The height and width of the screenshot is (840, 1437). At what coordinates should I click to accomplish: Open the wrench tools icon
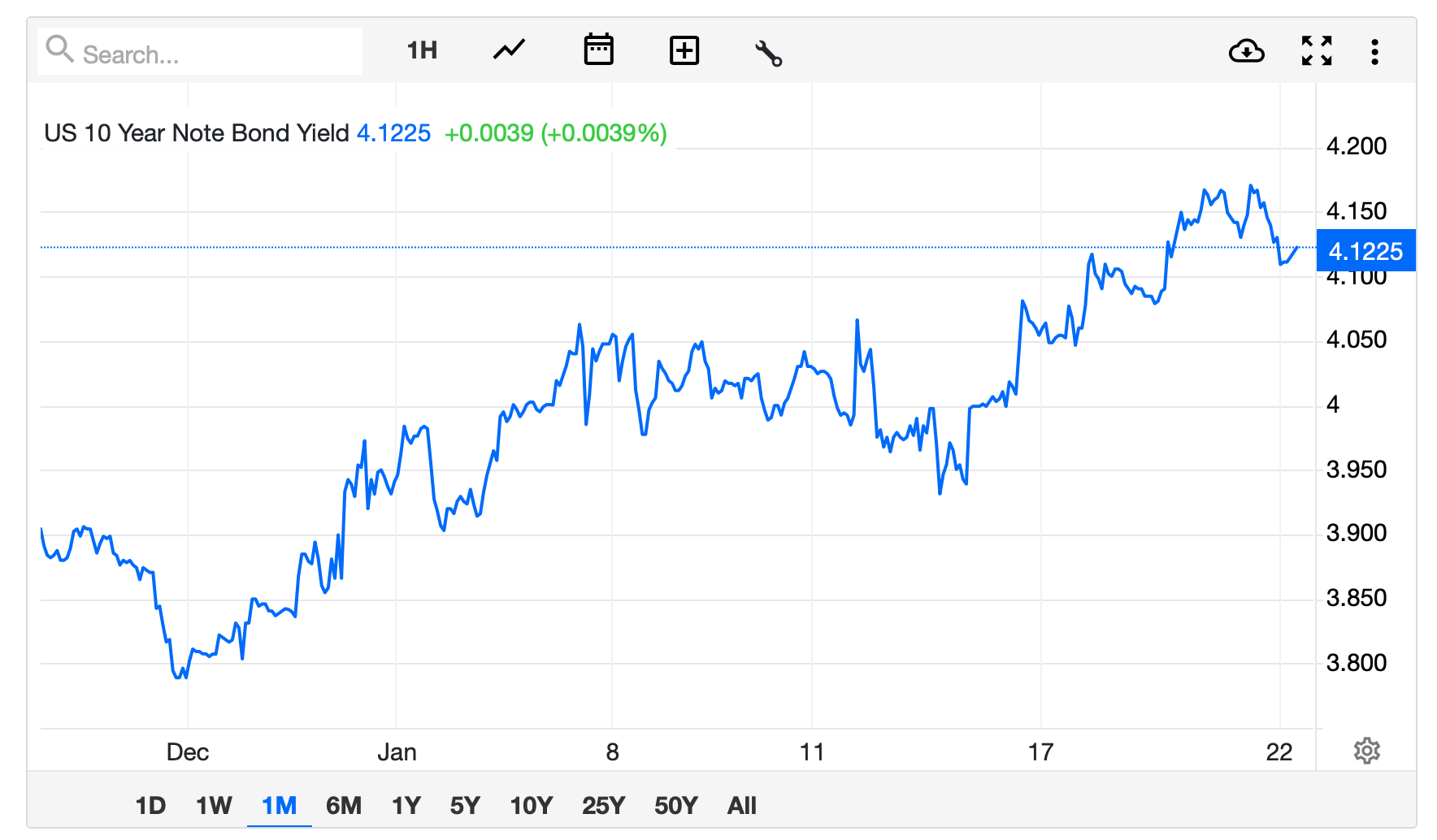(768, 53)
